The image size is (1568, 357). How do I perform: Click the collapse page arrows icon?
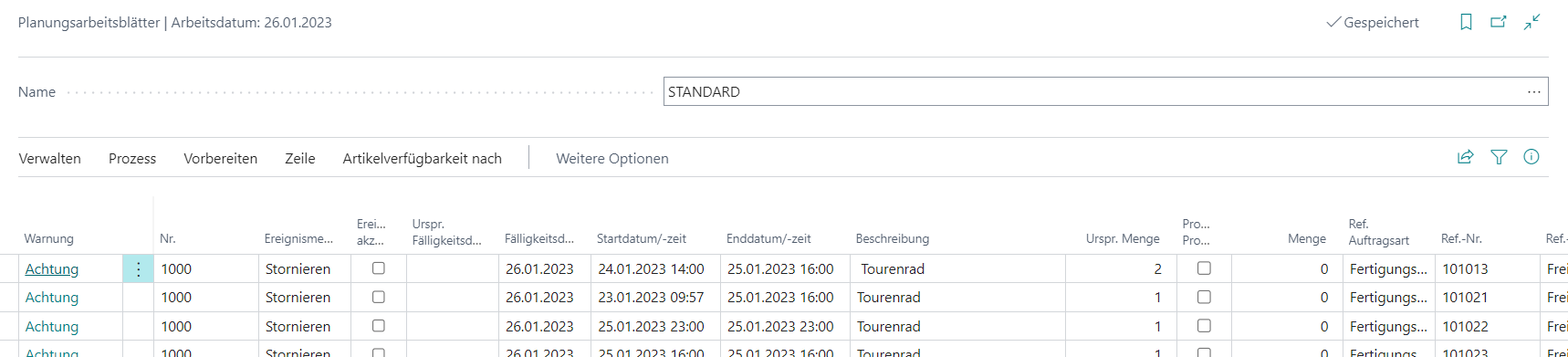coord(1532,22)
